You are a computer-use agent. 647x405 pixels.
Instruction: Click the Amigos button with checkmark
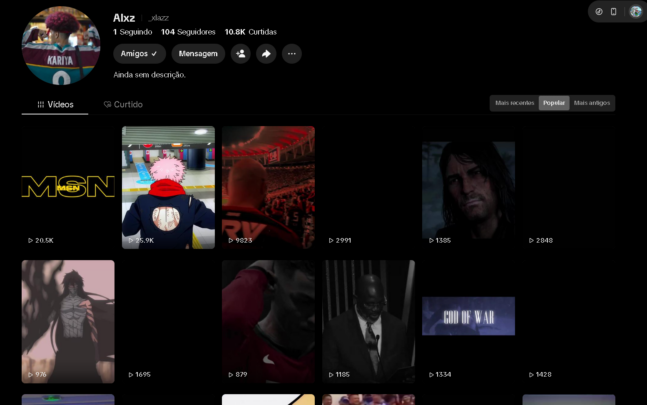(139, 54)
